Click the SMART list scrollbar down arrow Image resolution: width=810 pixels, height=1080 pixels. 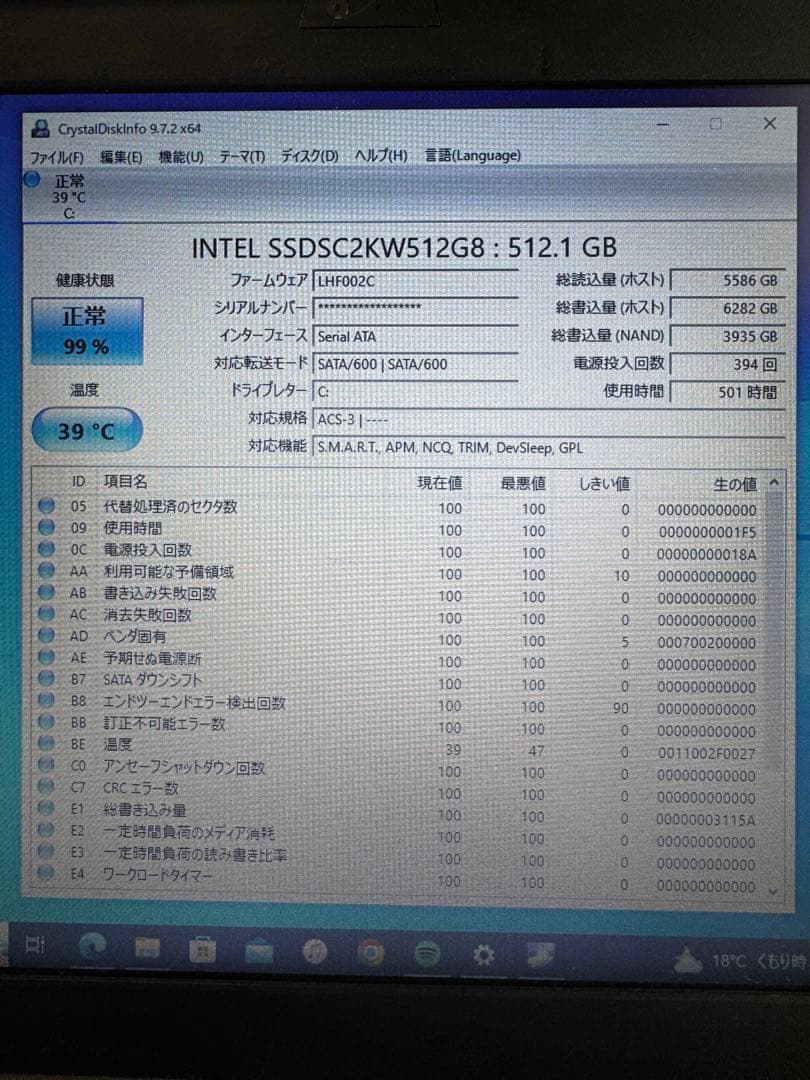pos(773,891)
